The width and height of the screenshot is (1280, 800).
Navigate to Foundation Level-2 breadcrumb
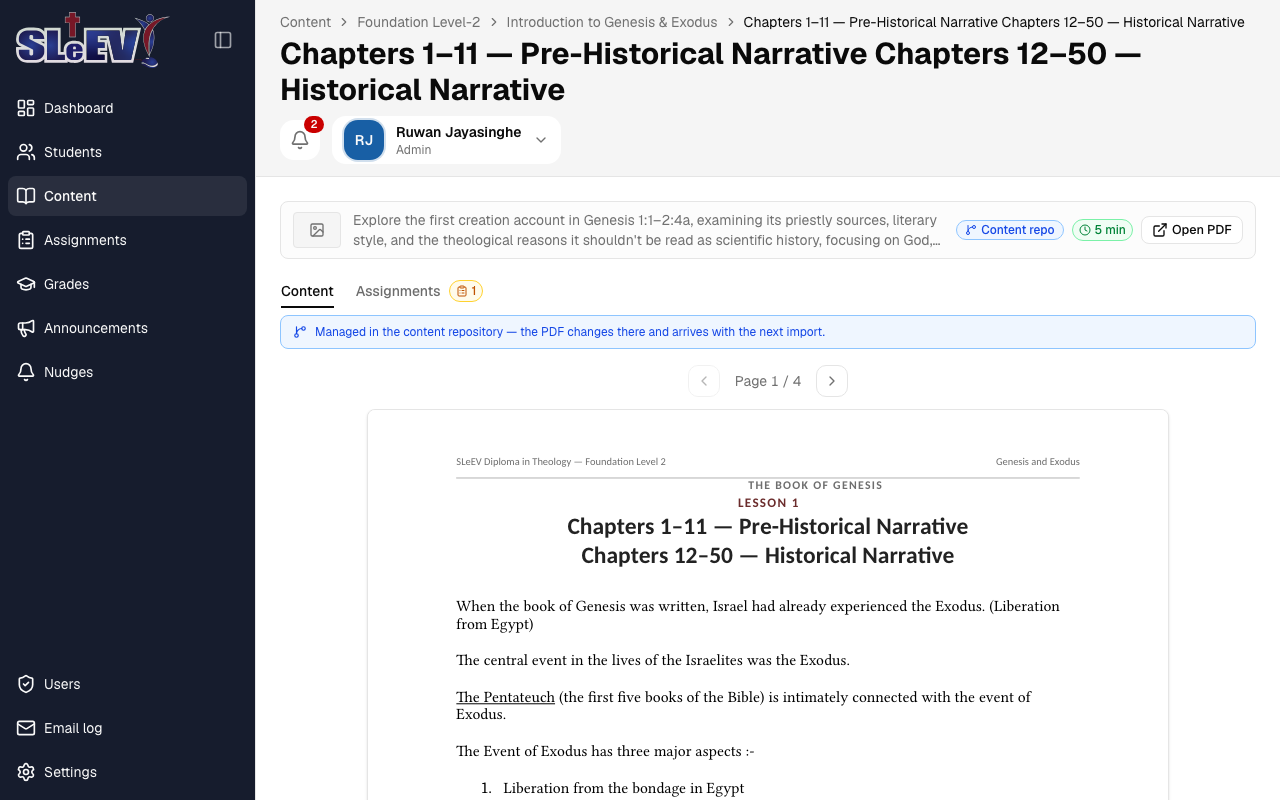pos(419,22)
